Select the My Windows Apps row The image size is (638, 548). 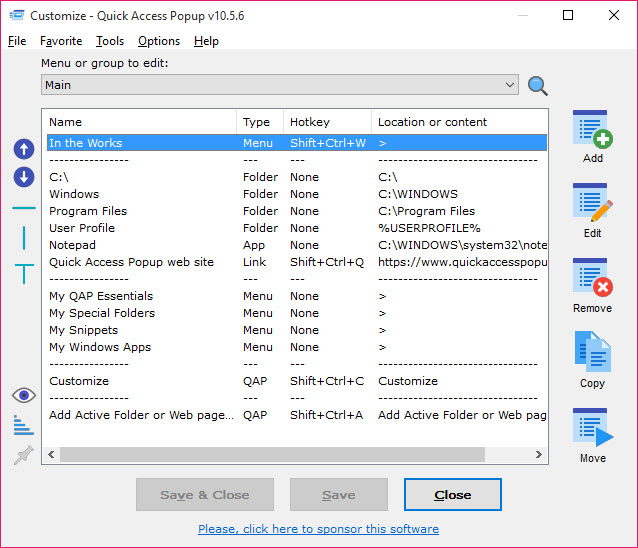pos(297,347)
